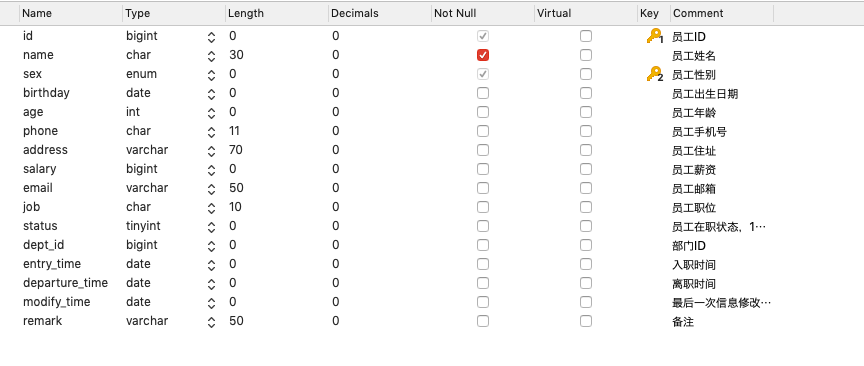
Task: Enable Not Null for birthday field
Action: pos(483,93)
